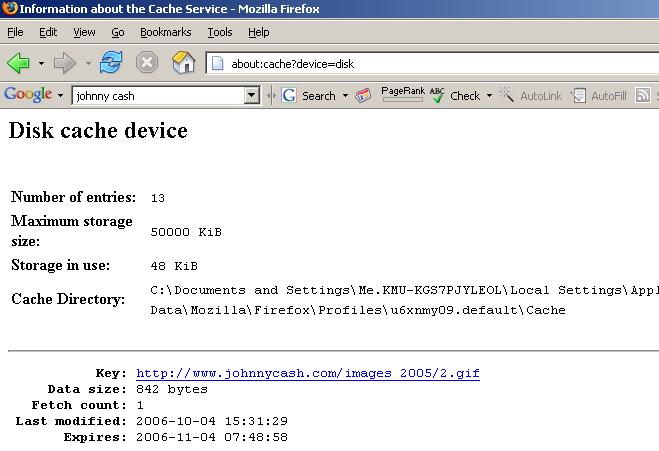
Task: Open the Forward history dropdown arrow
Action: [88, 64]
